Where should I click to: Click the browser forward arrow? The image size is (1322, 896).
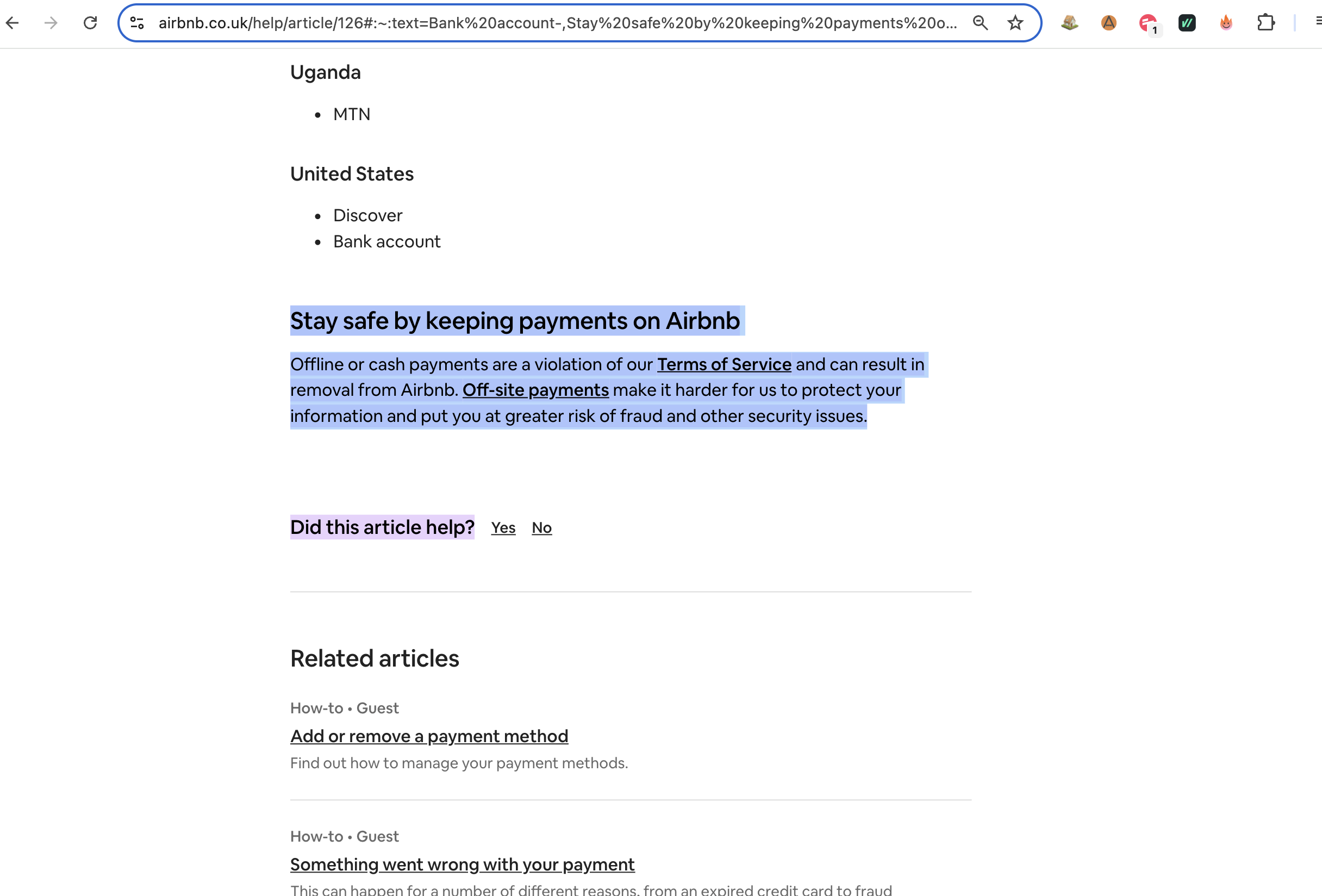[51, 23]
